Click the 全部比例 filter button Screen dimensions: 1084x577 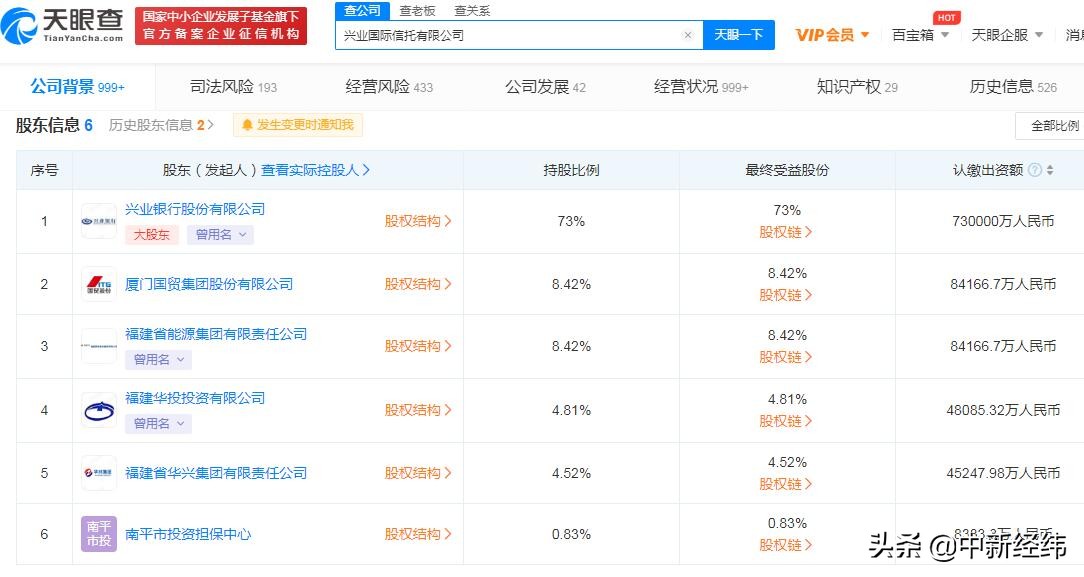pos(1051,126)
